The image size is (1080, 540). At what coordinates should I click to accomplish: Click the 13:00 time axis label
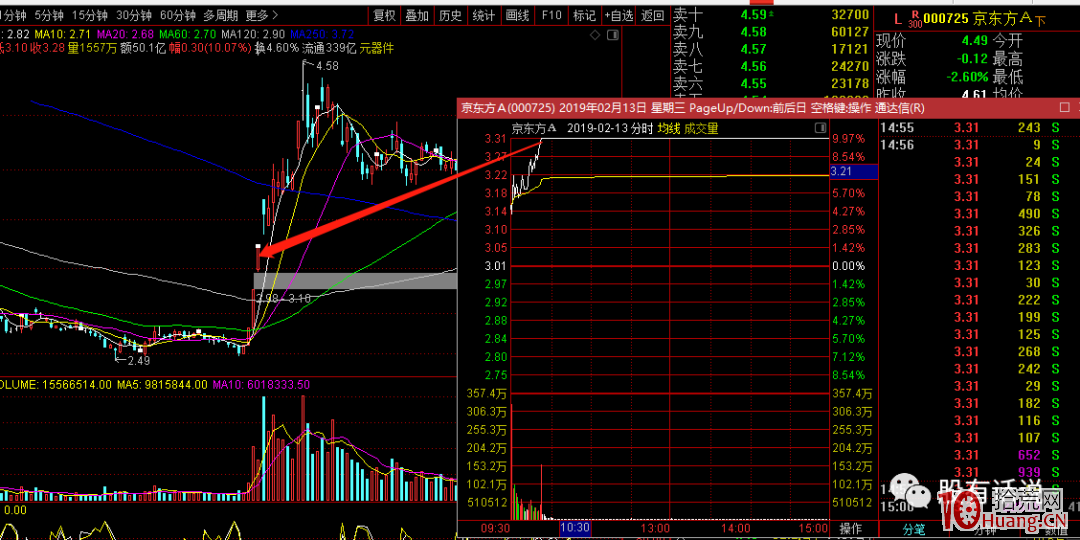pos(654,528)
